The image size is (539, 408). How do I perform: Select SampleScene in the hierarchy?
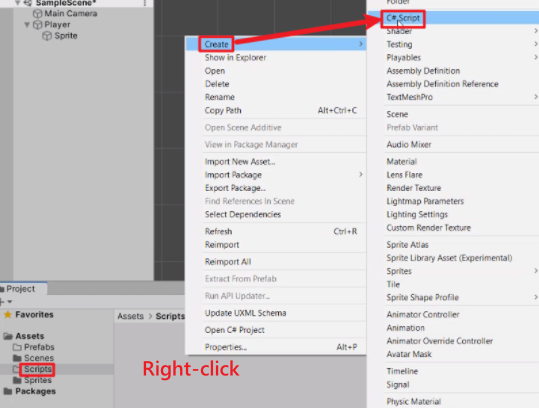tap(66, 3)
